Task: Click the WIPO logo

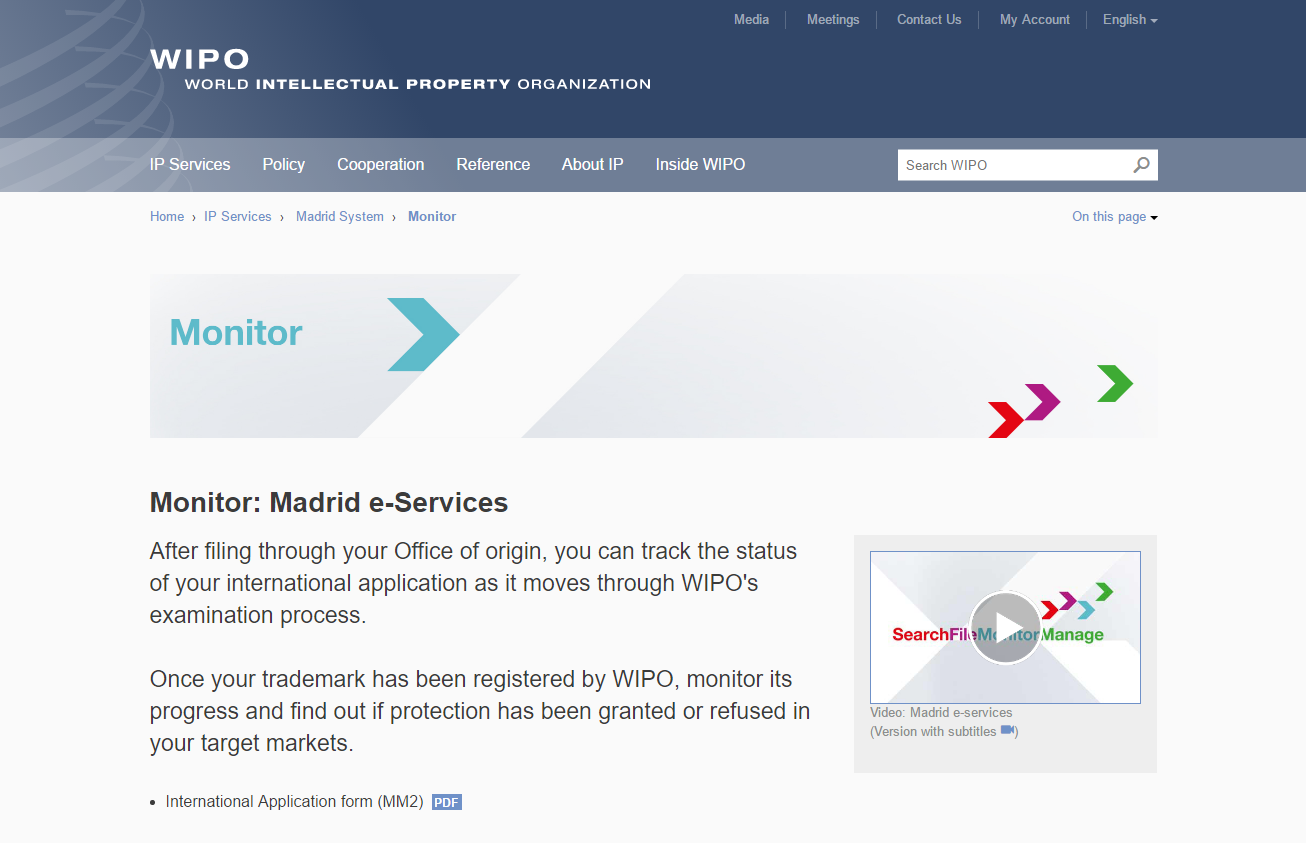Action: coord(200,59)
